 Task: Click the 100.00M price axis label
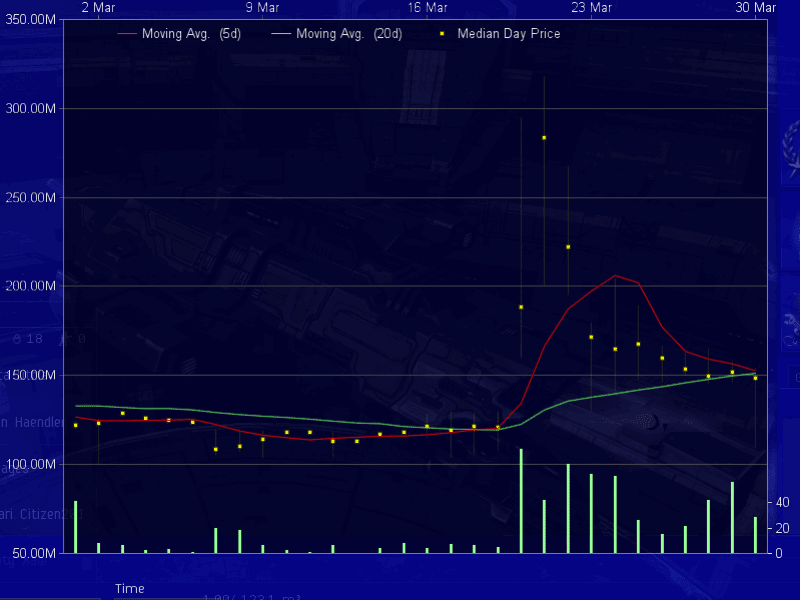(x=30, y=464)
